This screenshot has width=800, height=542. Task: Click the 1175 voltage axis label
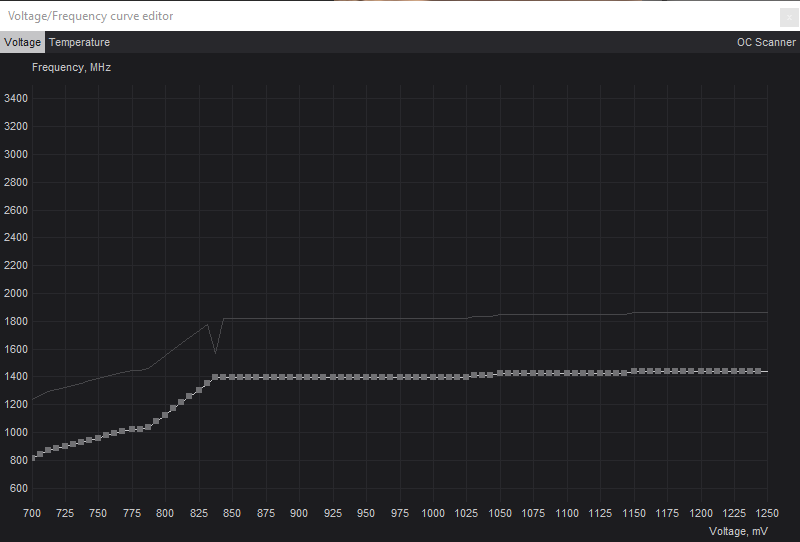pos(667,513)
